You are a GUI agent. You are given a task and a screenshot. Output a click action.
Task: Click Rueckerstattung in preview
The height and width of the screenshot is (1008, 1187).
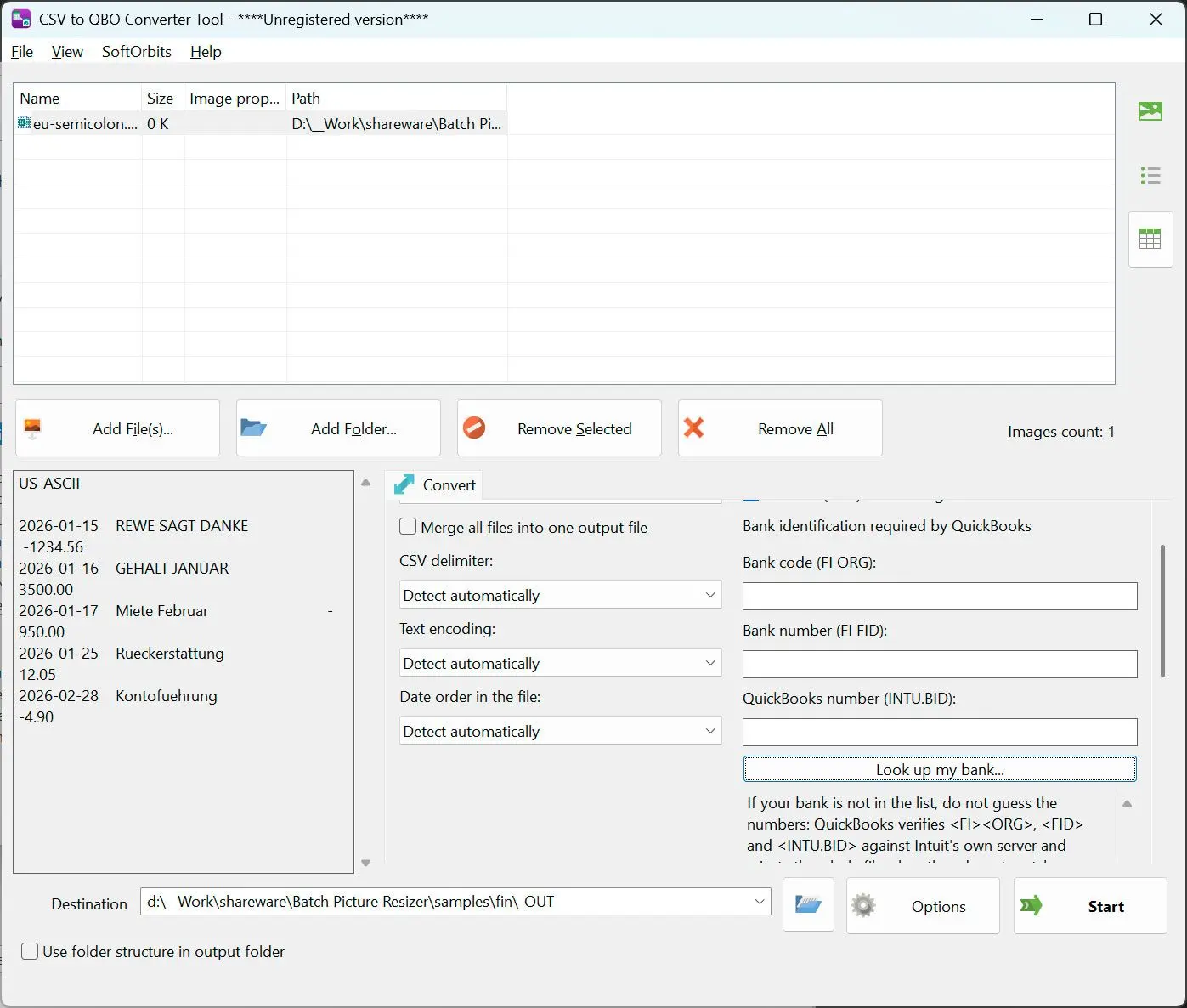click(170, 653)
